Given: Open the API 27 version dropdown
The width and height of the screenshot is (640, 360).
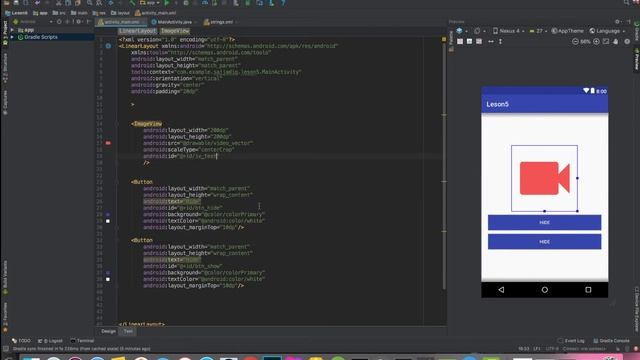Looking at the screenshot, I should tap(538, 31).
